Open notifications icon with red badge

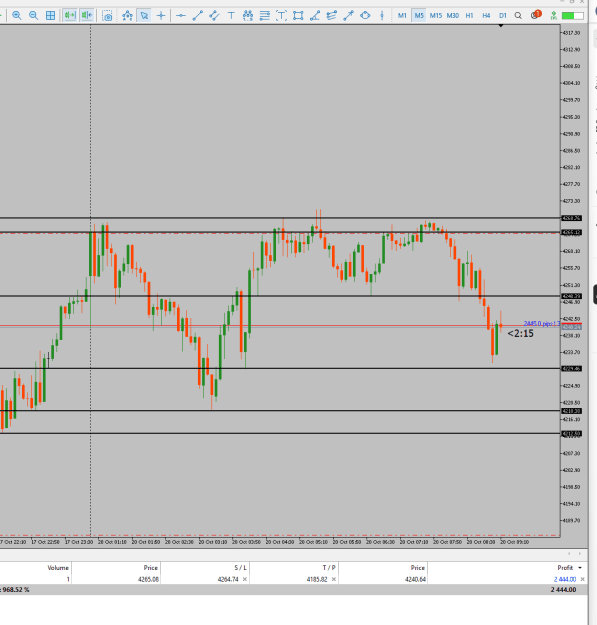[536, 15]
